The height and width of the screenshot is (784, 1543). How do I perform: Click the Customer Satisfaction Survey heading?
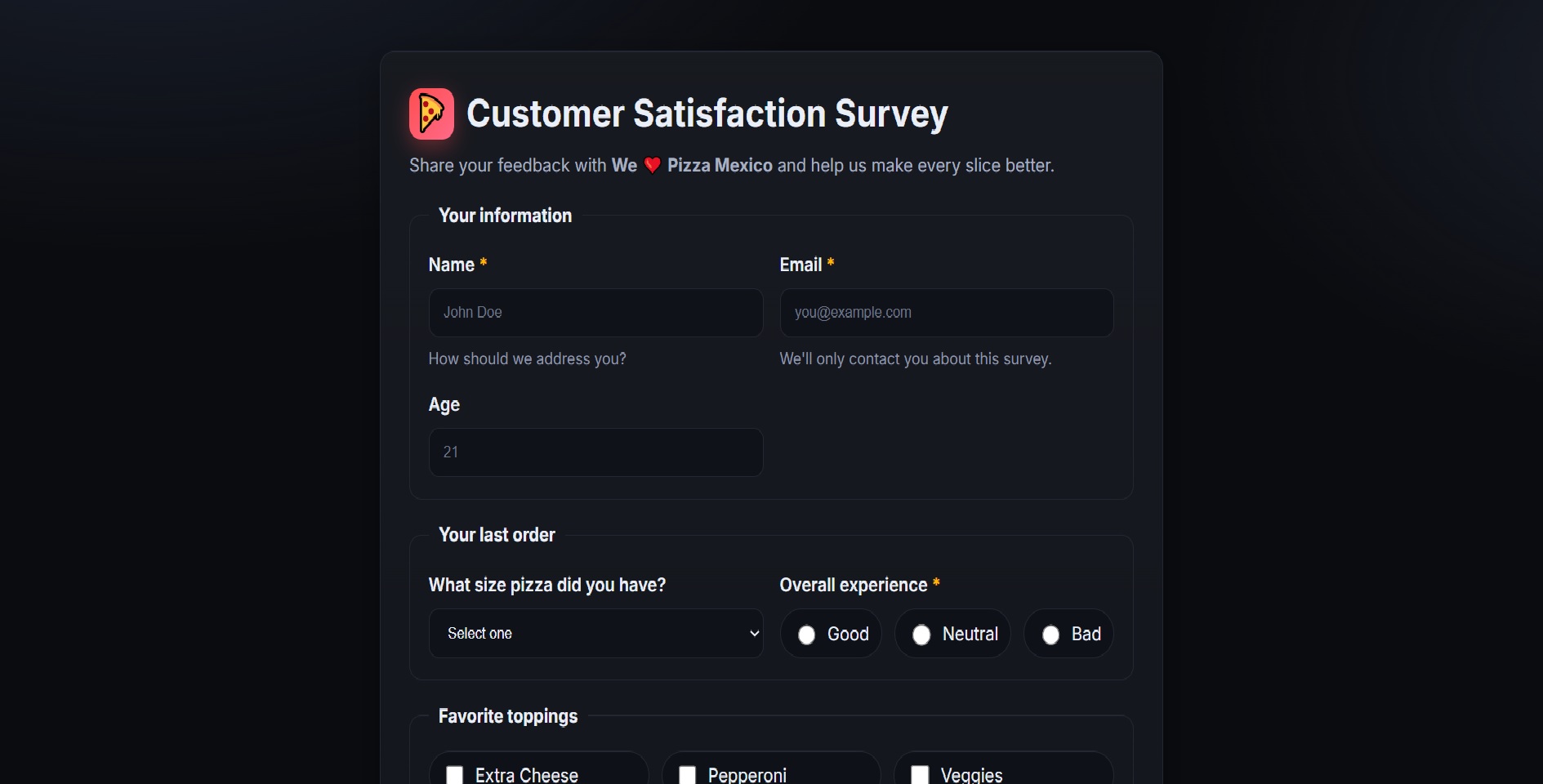tap(707, 114)
